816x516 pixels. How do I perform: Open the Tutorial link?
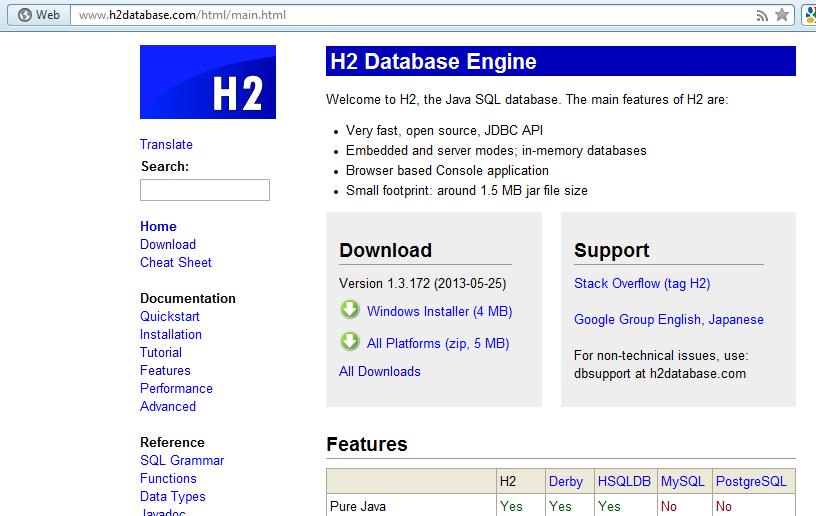pos(161,352)
